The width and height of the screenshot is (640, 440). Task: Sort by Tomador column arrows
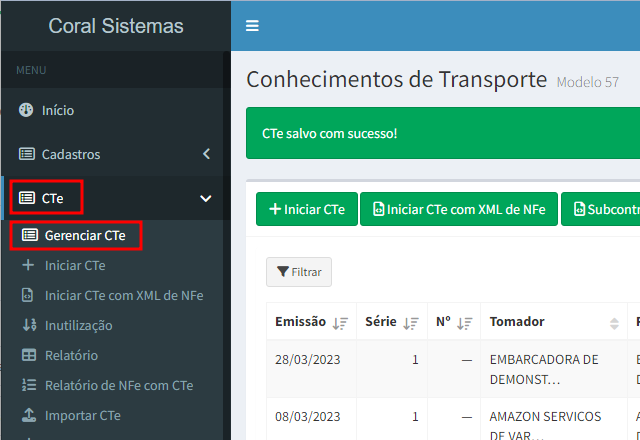pyautogui.click(x=614, y=322)
